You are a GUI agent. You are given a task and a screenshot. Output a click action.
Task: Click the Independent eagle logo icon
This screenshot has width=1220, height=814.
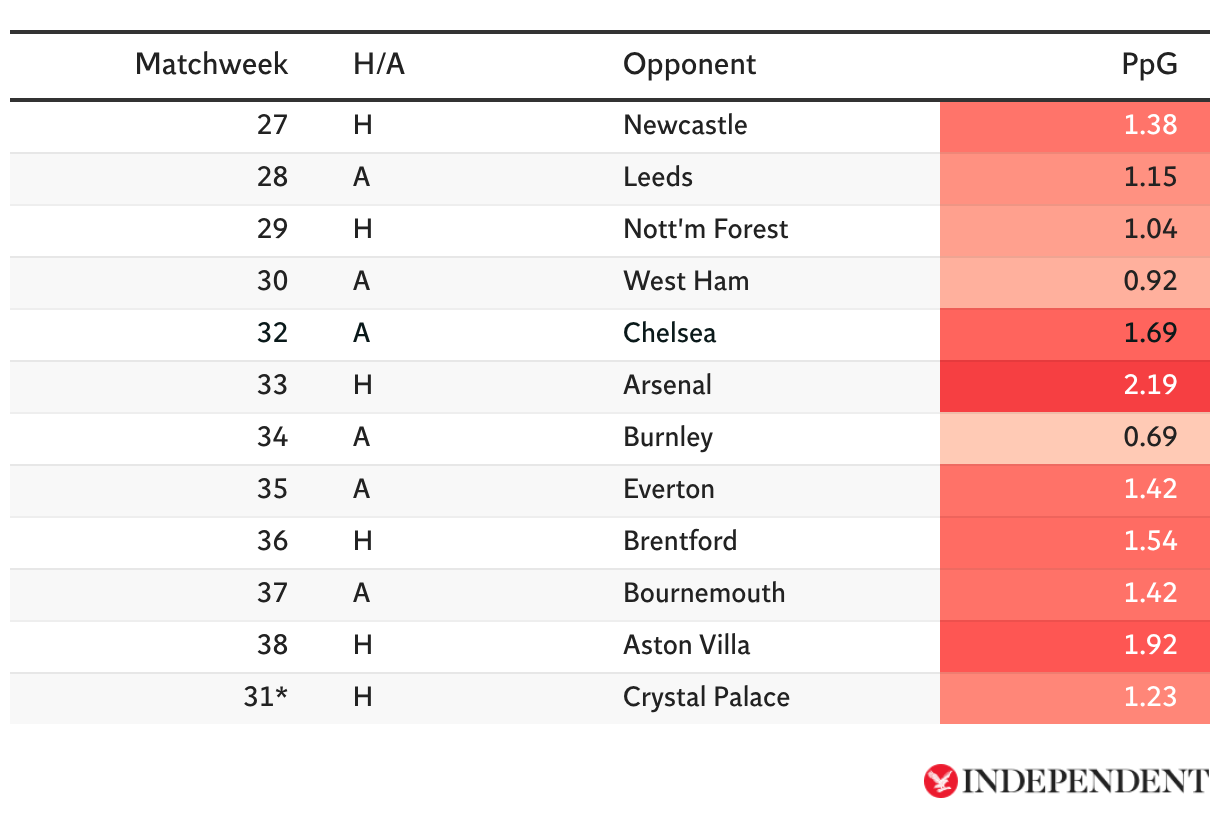click(x=941, y=781)
